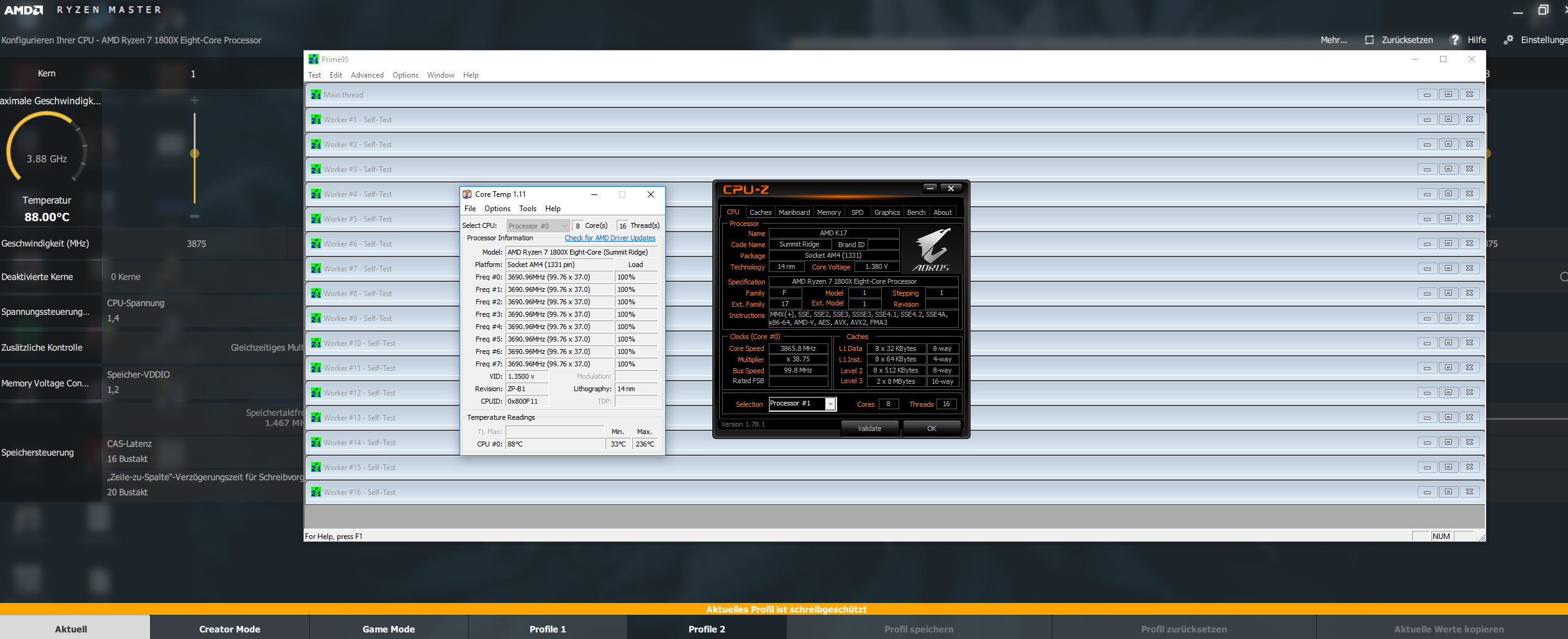Screen dimensions: 1568x639
Task: Switch to the Memory tab in CPU-Z
Action: 829,212
